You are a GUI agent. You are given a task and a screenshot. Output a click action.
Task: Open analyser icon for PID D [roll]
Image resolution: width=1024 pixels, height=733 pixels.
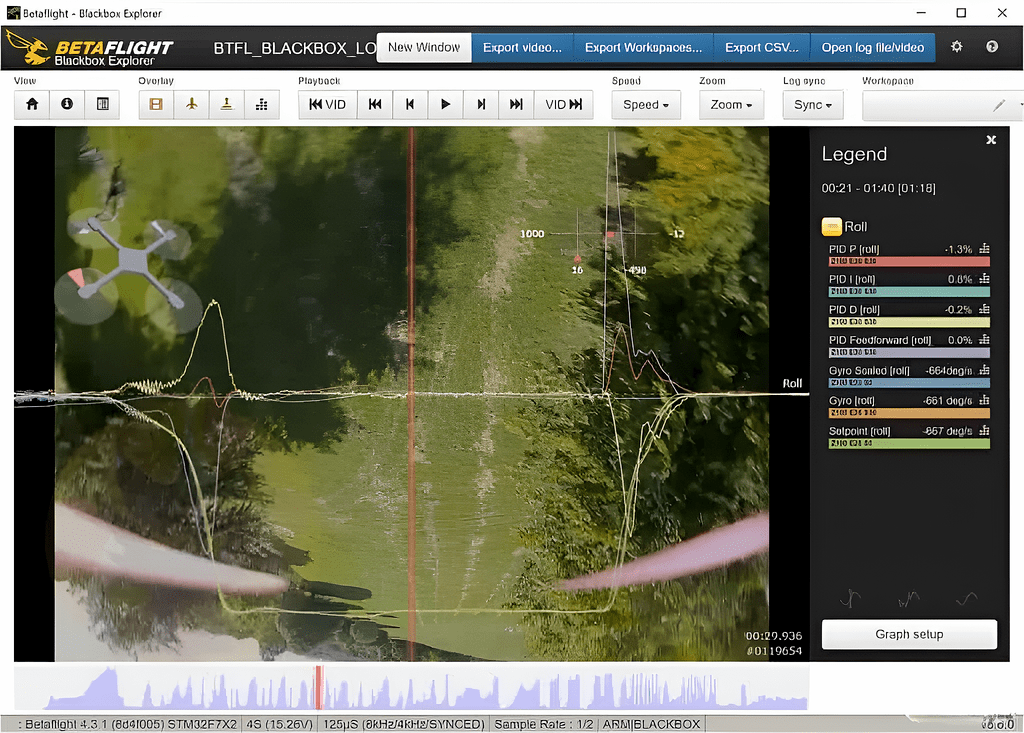pyautogui.click(x=984, y=309)
